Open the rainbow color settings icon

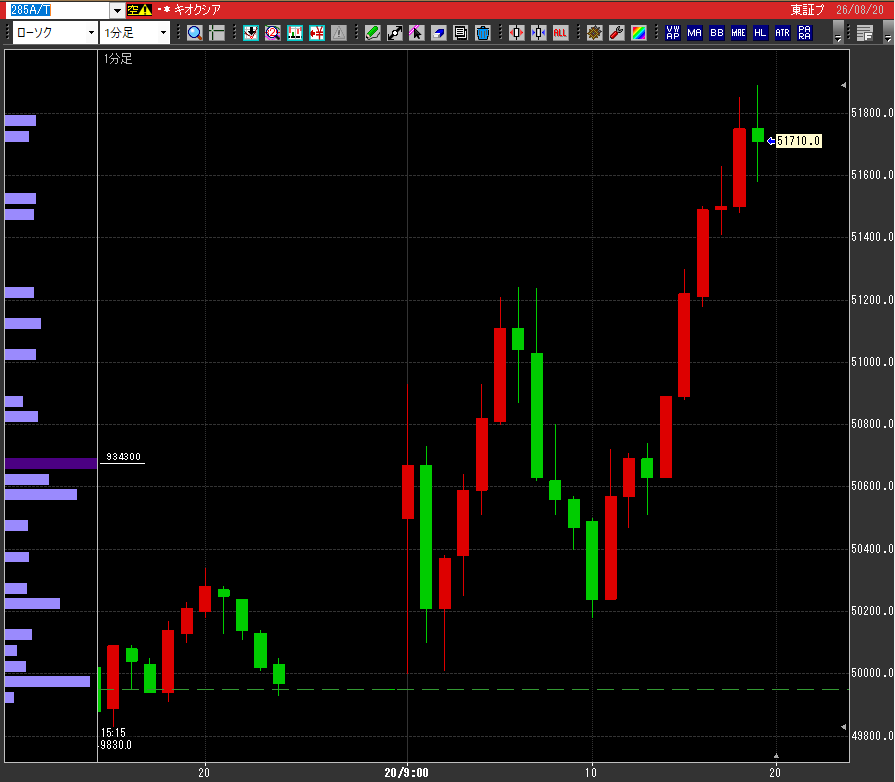coord(639,33)
